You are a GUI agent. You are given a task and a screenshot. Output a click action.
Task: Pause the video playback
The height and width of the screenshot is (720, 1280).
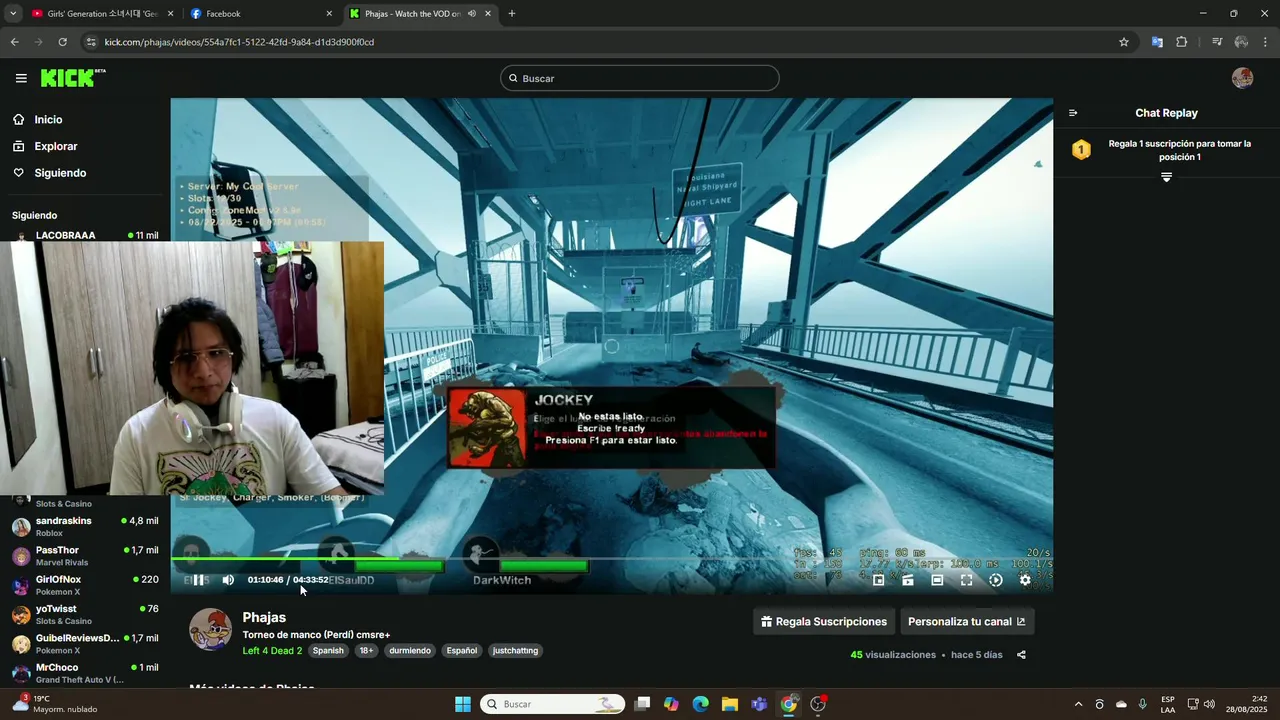coord(199,580)
